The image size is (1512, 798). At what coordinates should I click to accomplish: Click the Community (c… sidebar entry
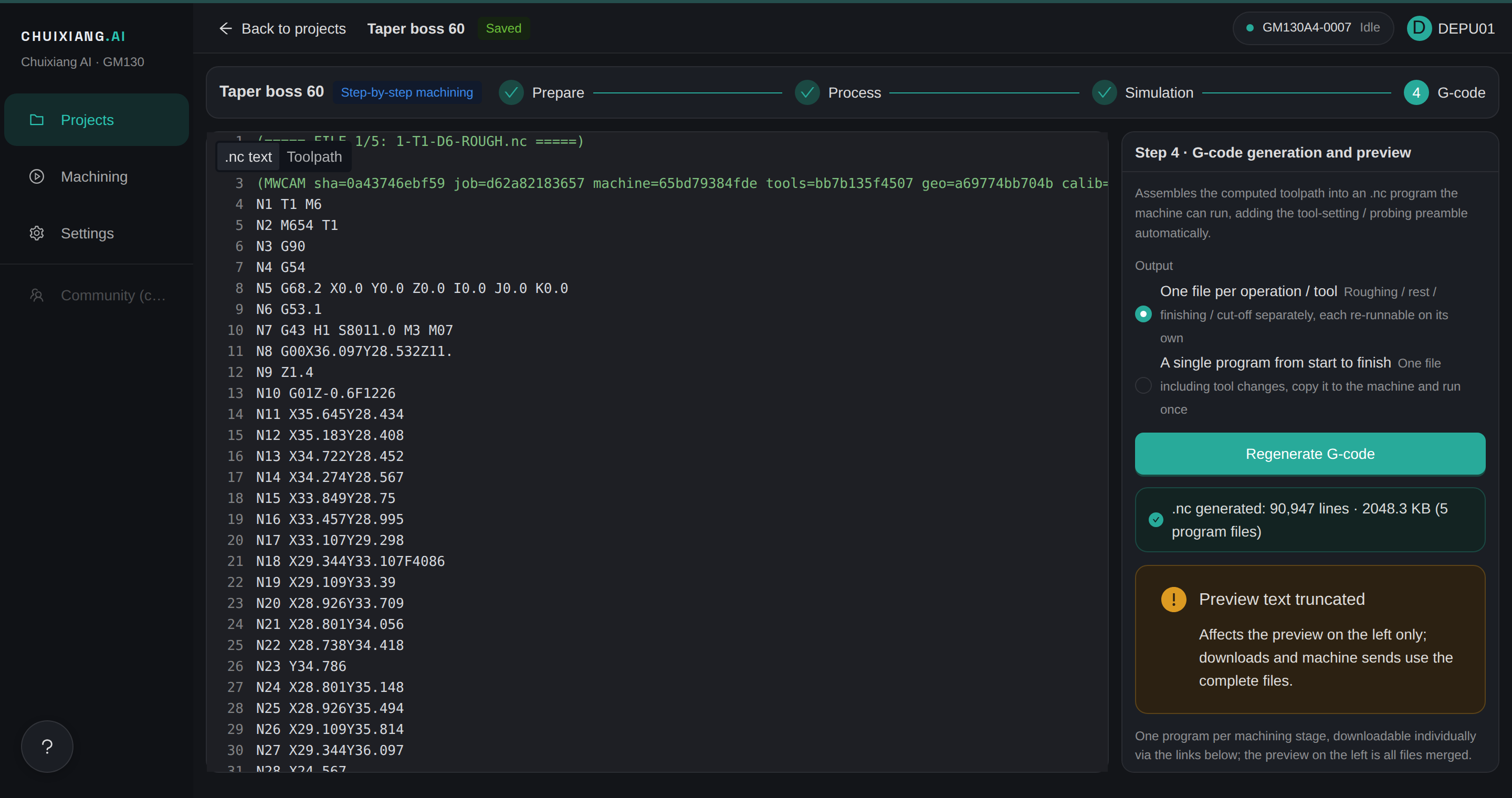tap(96, 295)
